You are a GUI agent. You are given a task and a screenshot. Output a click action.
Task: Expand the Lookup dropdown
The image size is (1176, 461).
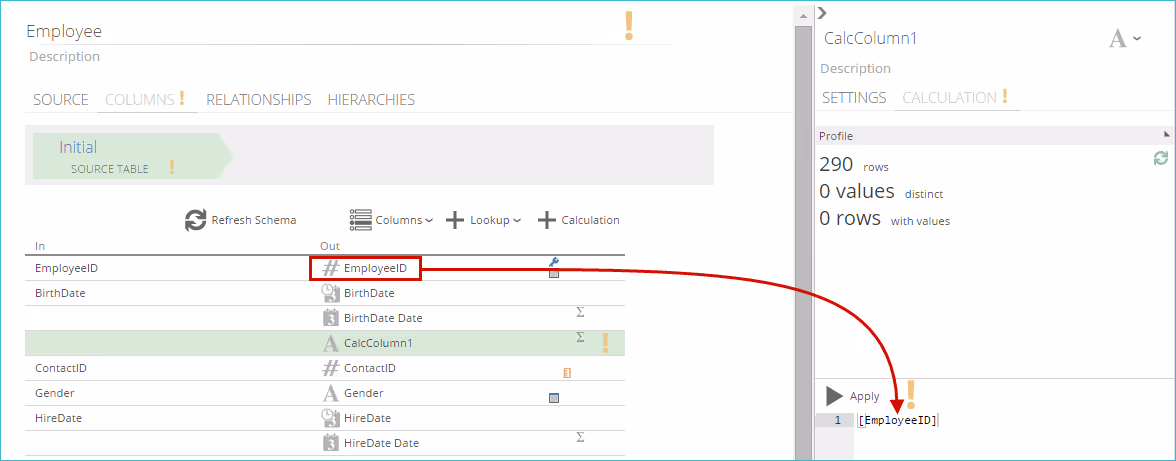(x=483, y=220)
